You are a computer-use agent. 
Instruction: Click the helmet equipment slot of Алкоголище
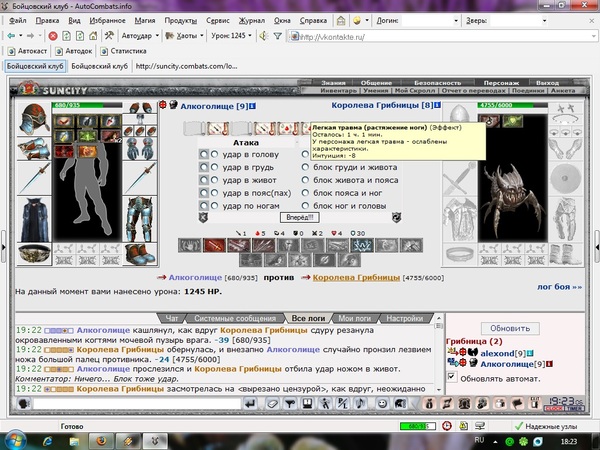pyautogui.click(x=34, y=119)
